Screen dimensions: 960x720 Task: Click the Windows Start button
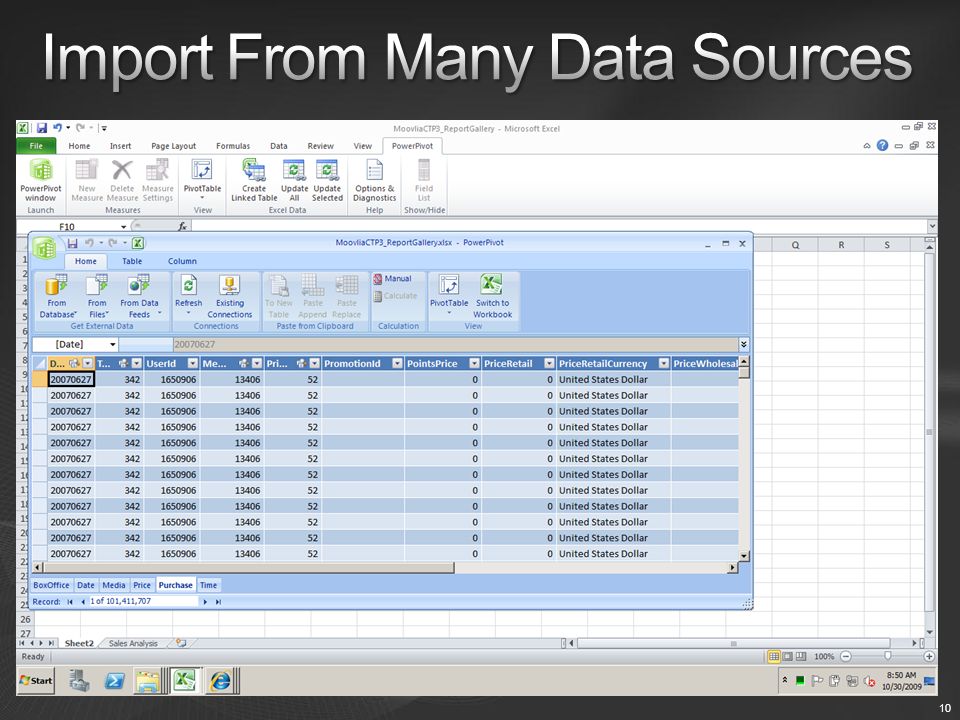coord(36,680)
